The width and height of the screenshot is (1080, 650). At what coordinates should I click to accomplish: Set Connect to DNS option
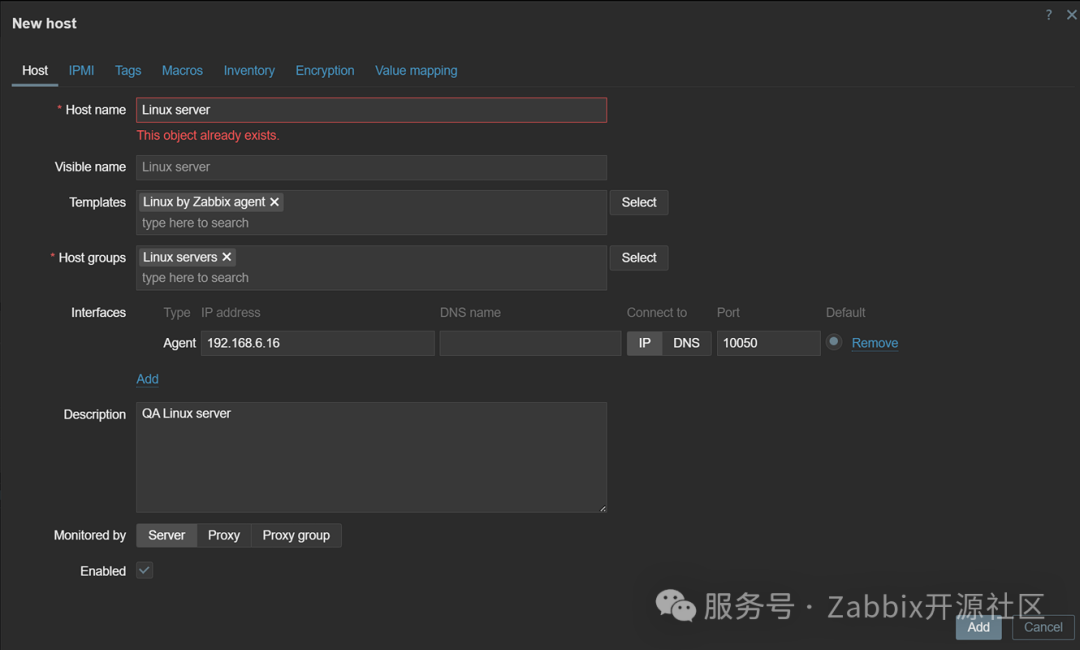pos(686,343)
